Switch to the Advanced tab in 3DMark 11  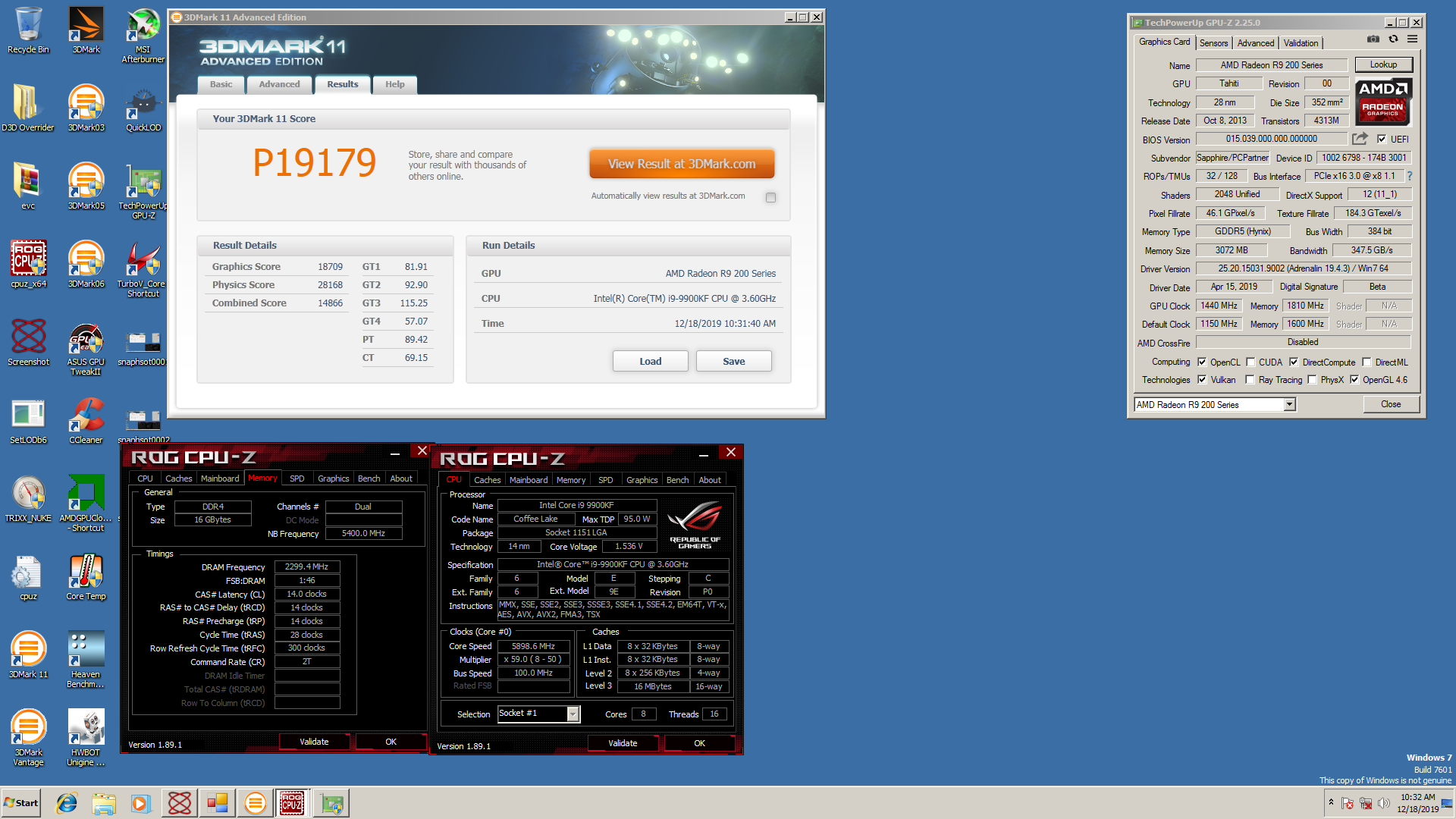[279, 84]
